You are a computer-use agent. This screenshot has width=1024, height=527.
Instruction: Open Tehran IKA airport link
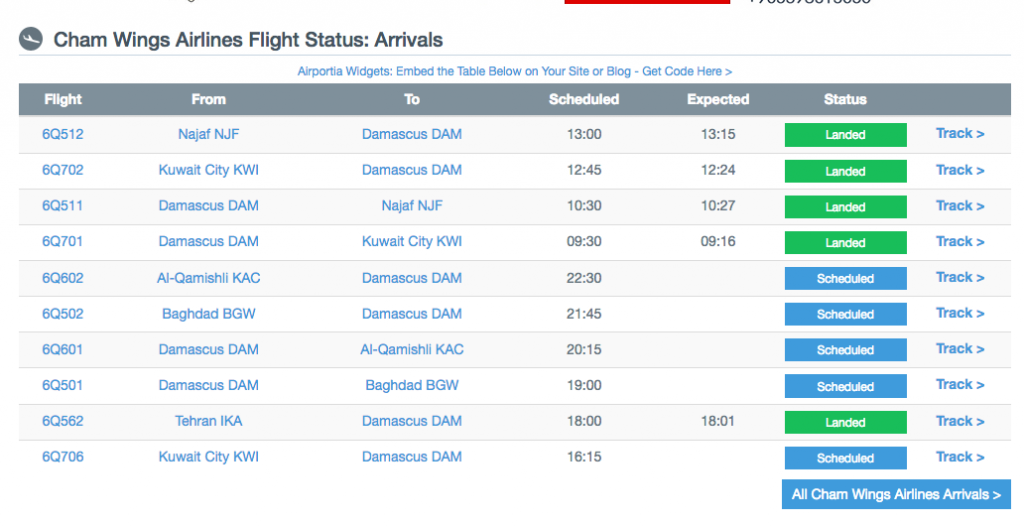208,421
